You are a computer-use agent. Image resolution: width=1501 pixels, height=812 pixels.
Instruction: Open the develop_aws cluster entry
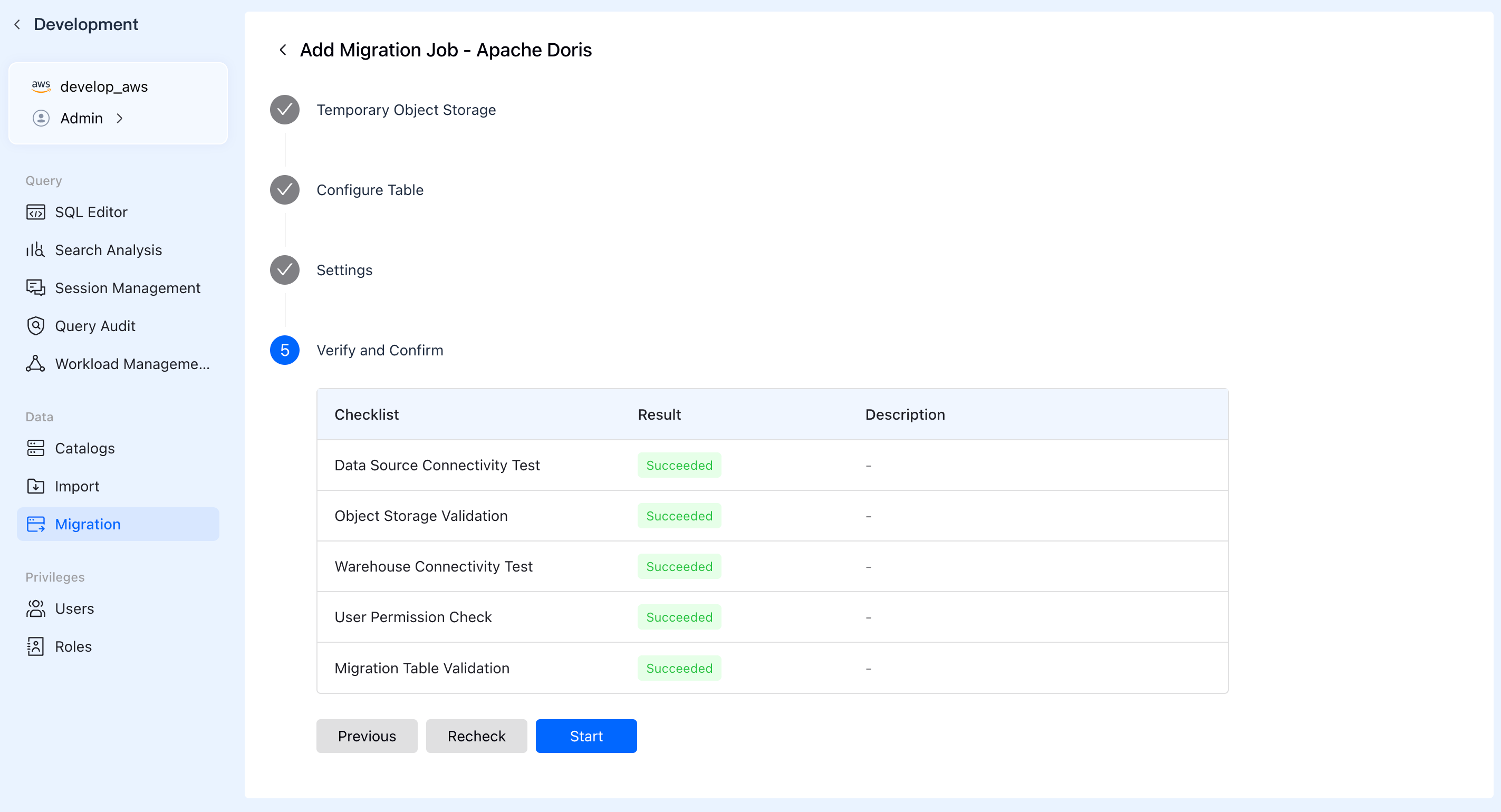pyautogui.click(x=104, y=87)
